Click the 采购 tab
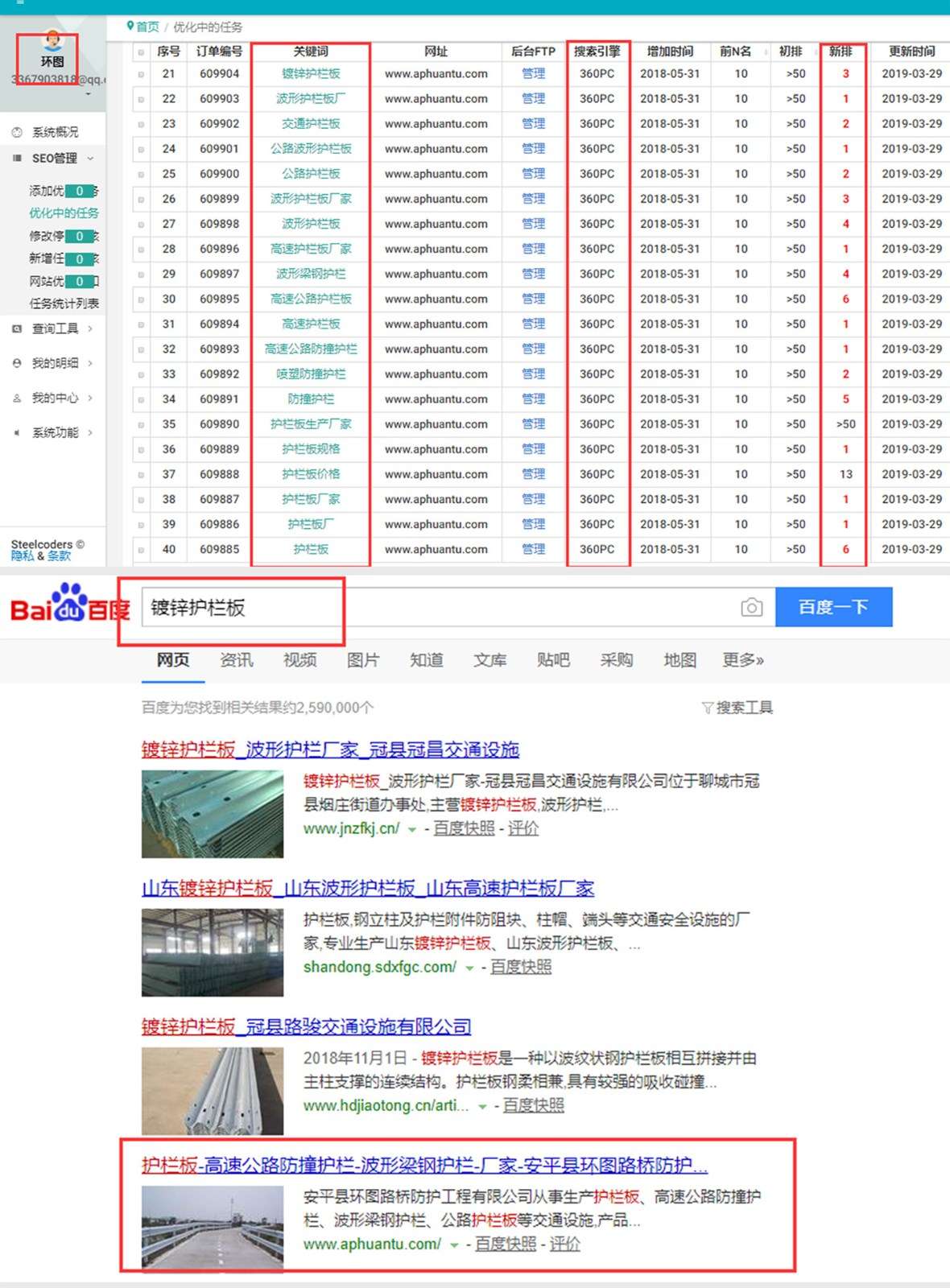Screen dimensions: 950x1288 coord(617,660)
